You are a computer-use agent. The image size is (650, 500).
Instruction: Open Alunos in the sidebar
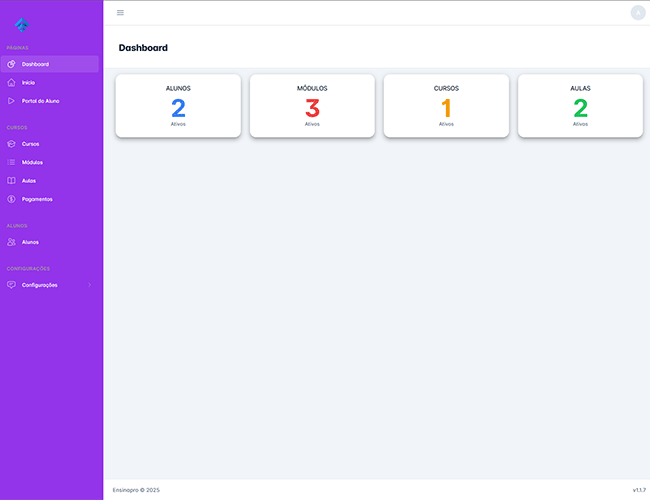(50, 242)
